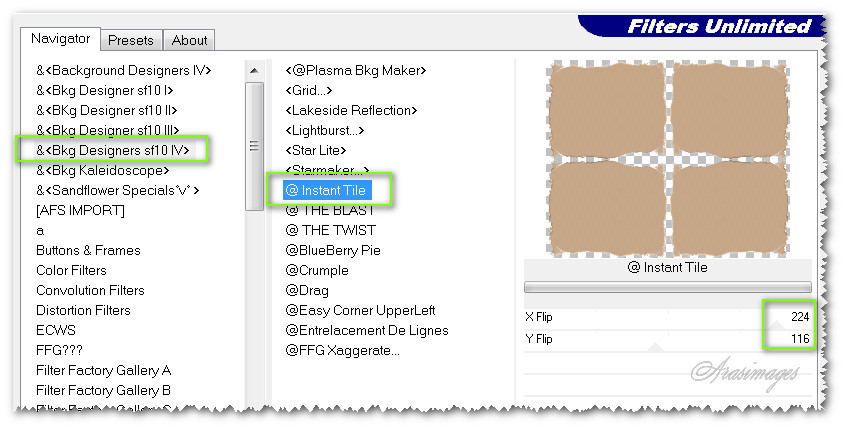Open the About tab
The width and height of the screenshot is (847, 431).
click(189, 41)
